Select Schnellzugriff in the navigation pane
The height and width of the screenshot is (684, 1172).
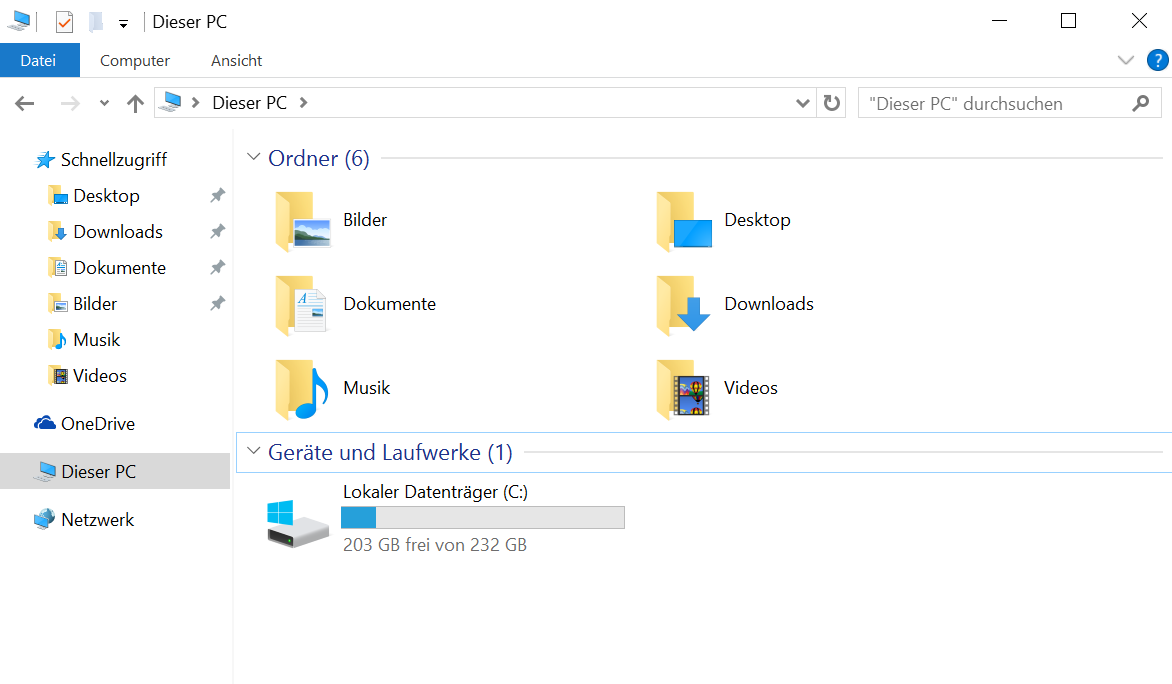[114, 160]
